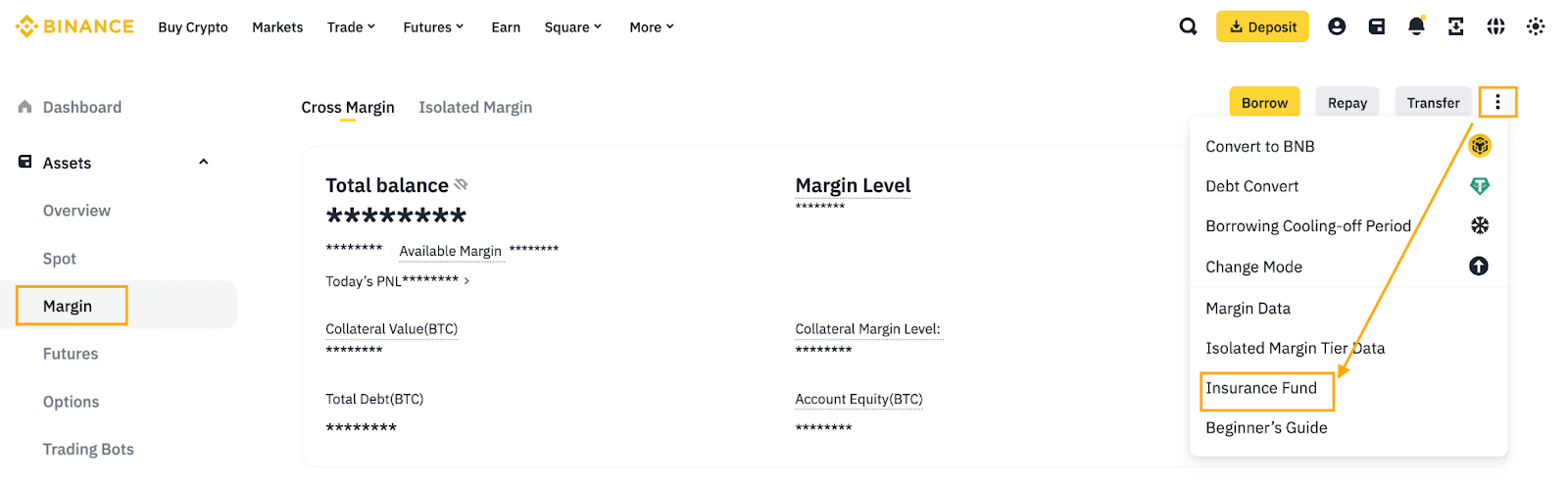The height and width of the screenshot is (485, 1568).
Task: Click the Deposit button
Action: (1262, 26)
